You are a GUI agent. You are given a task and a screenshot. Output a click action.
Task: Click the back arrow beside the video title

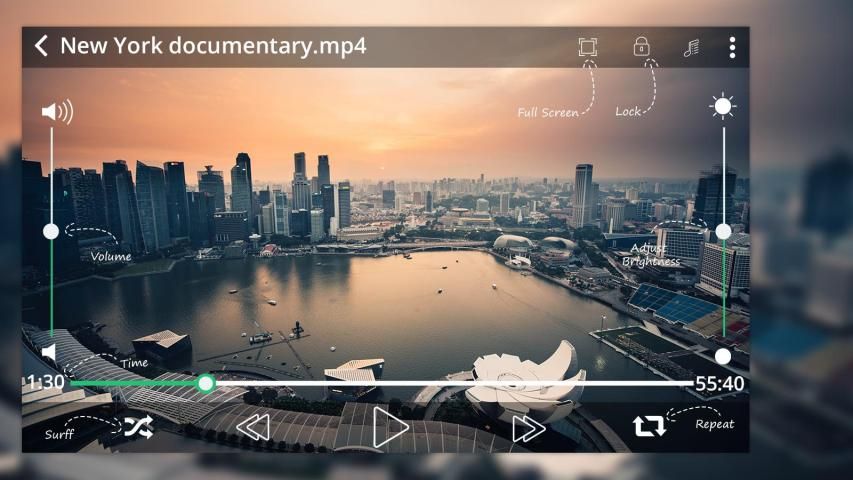[41, 46]
